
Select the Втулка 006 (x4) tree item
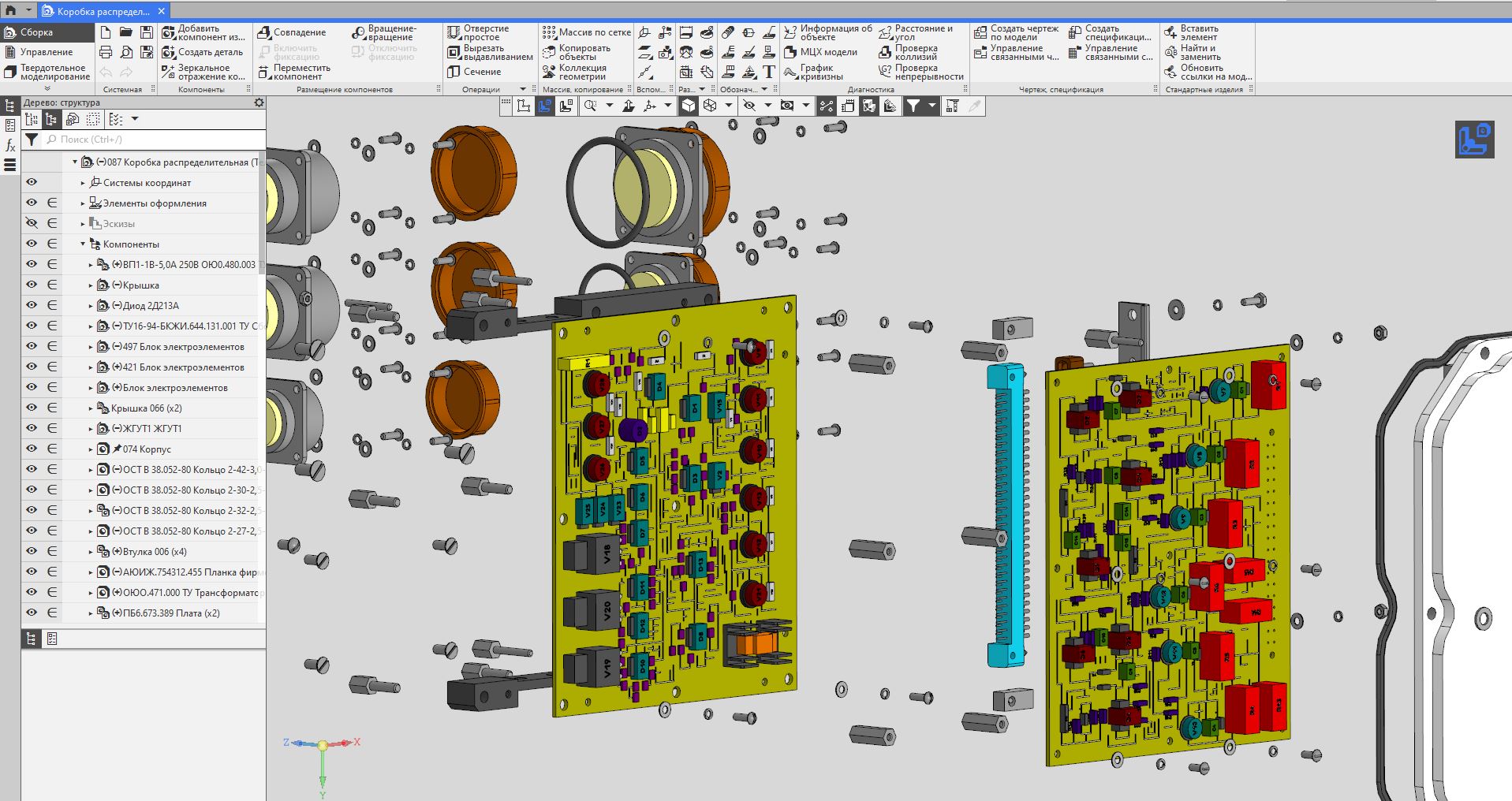tap(155, 552)
